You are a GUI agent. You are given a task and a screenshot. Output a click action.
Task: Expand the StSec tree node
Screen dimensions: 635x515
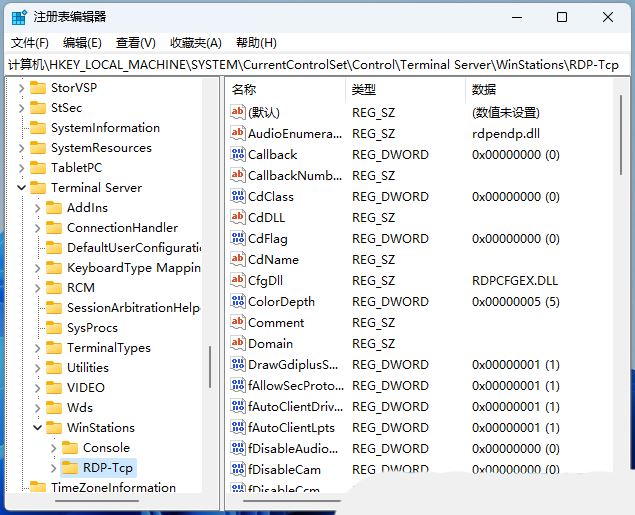click(x=21, y=108)
